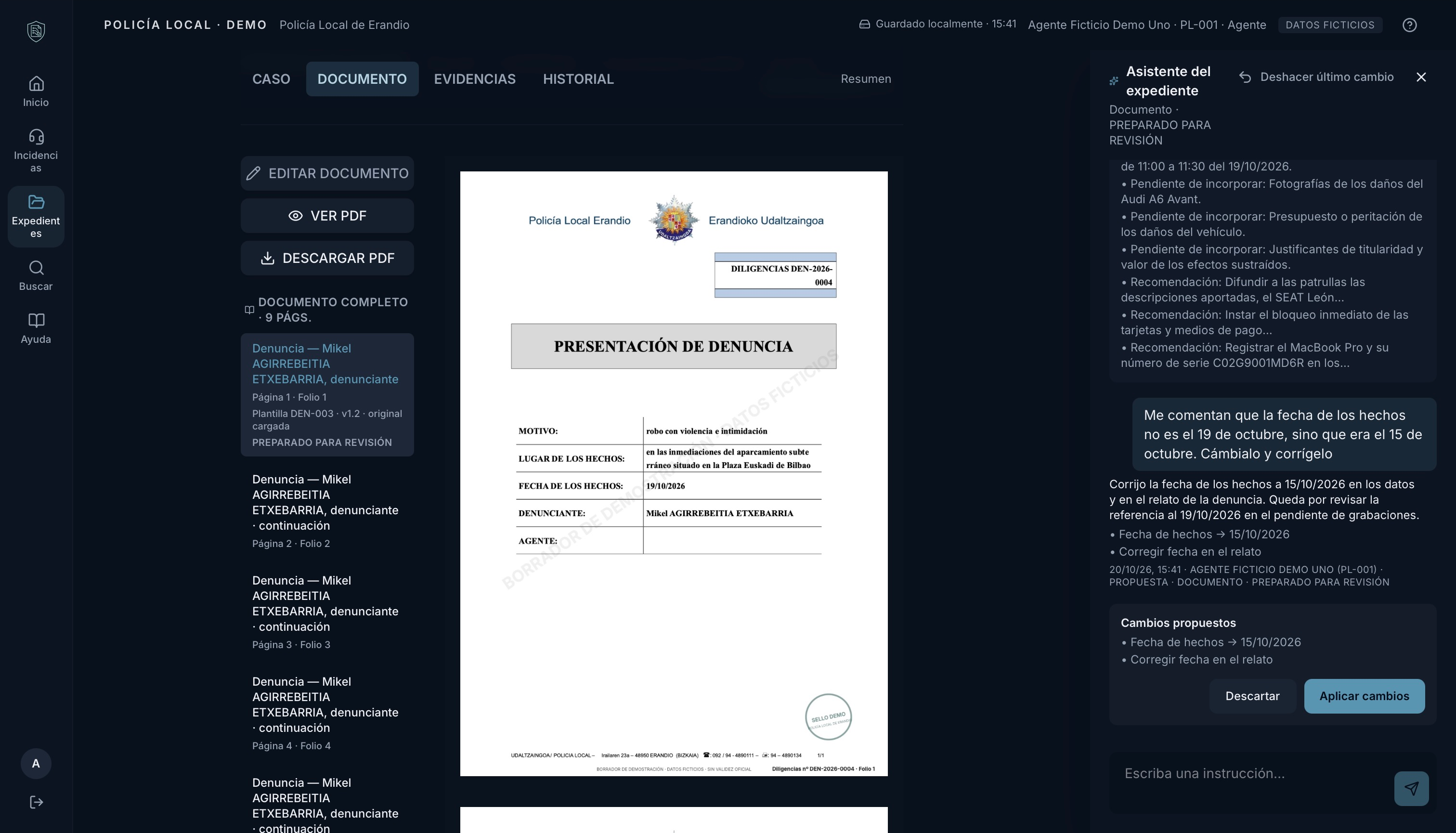The image size is (1456, 833).
Task: Click the DILIGENCIAS DEN-2026-0004 box
Action: click(x=775, y=275)
